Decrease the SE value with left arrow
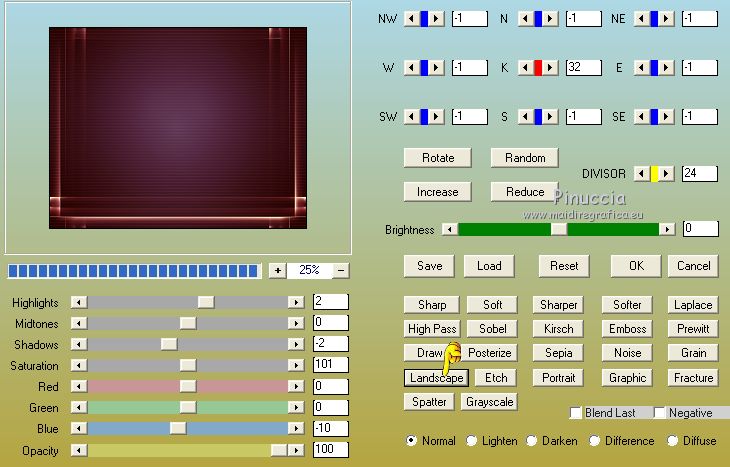Viewport: 730px width, 467px height. point(642,116)
